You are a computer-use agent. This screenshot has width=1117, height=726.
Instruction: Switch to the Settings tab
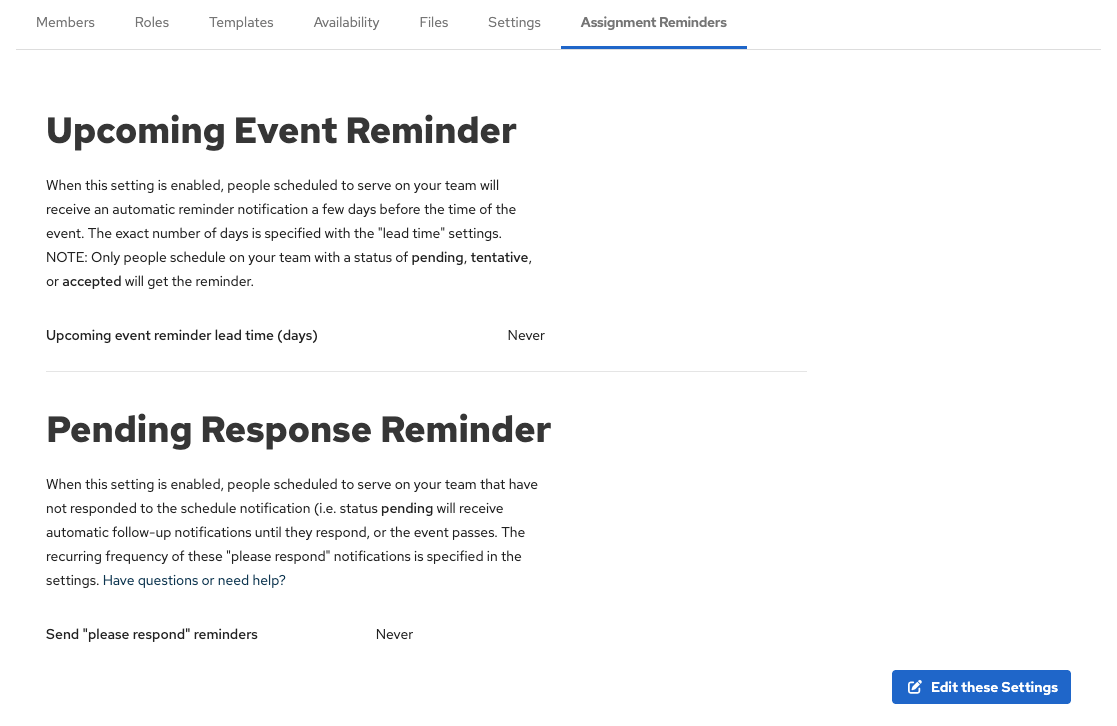[x=514, y=22]
